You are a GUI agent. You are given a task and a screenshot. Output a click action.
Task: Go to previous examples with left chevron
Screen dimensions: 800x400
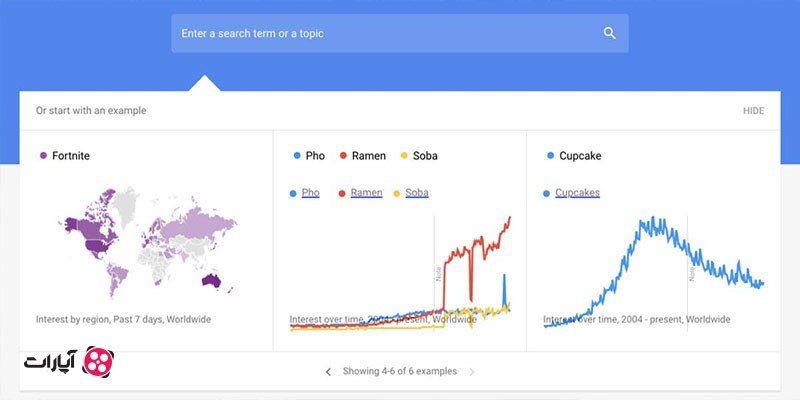328,372
